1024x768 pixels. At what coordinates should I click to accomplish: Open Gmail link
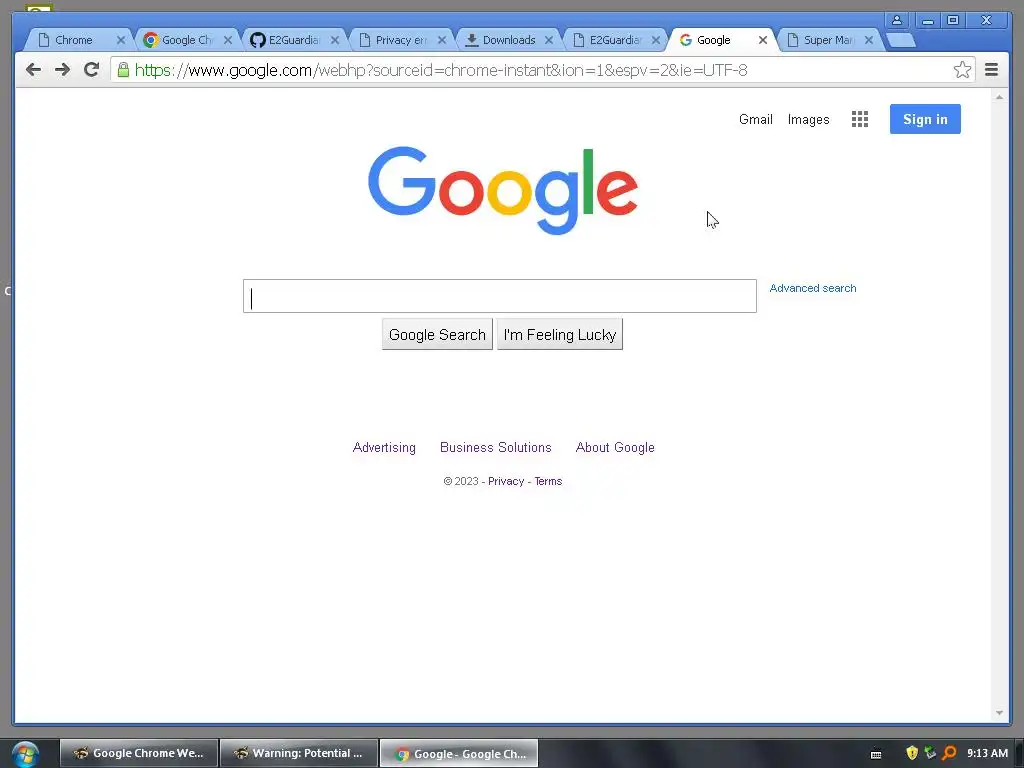click(x=756, y=120)
